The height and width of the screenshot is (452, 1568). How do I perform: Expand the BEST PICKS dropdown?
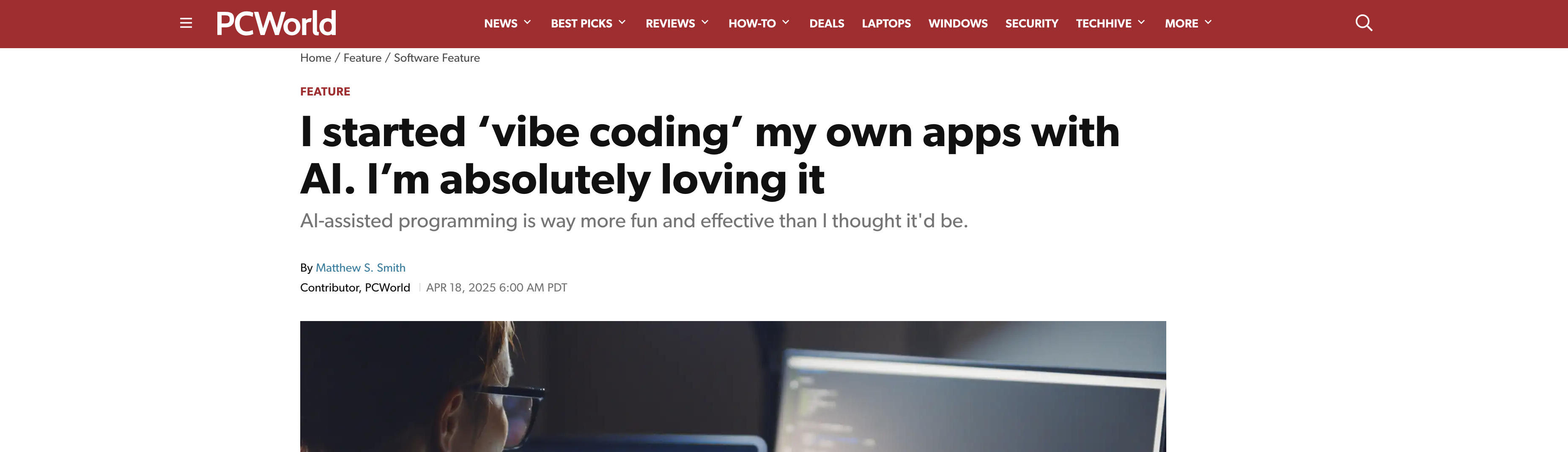tap(622, 22)
